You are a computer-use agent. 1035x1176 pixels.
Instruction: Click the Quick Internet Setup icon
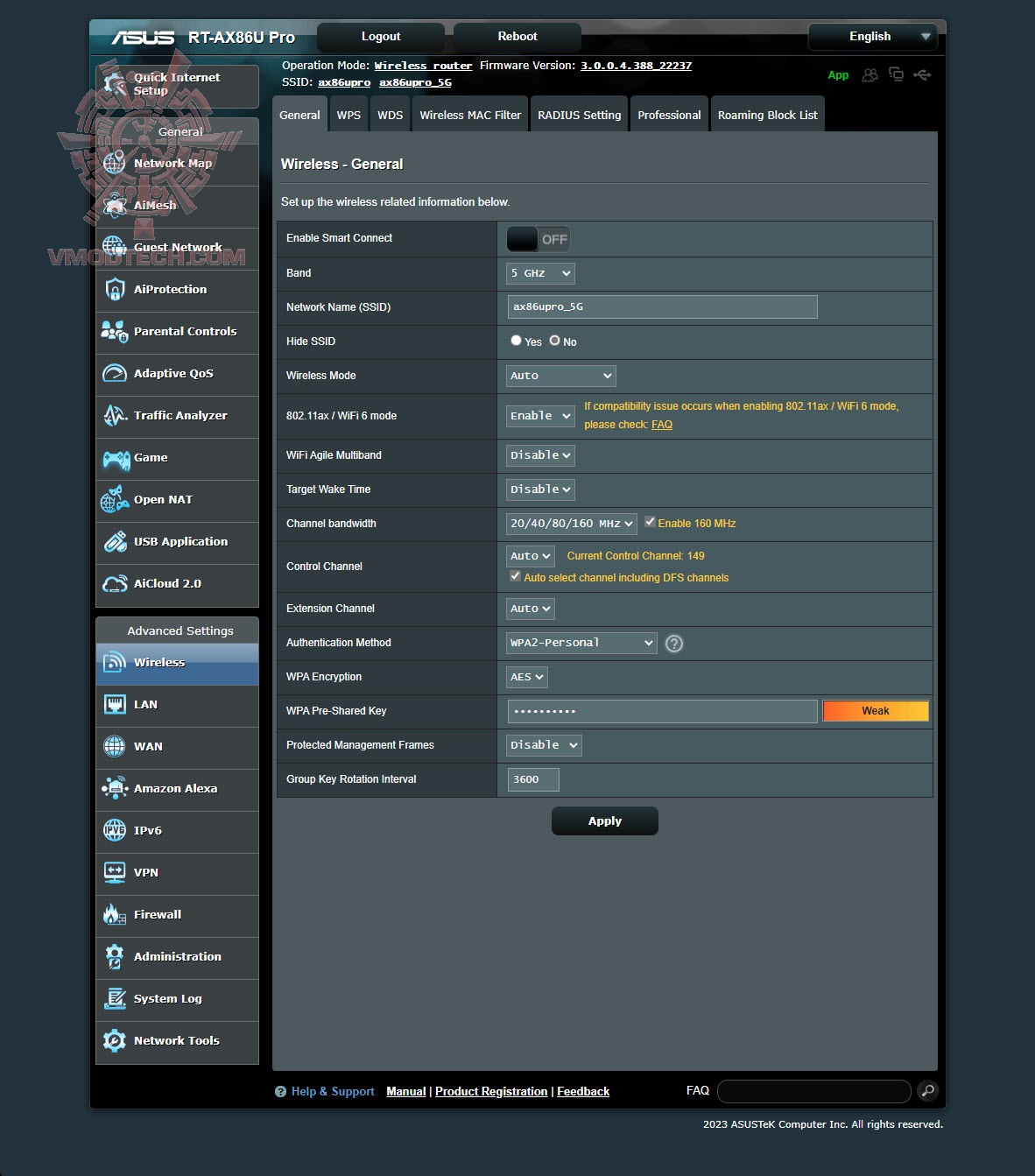(115, 84)
